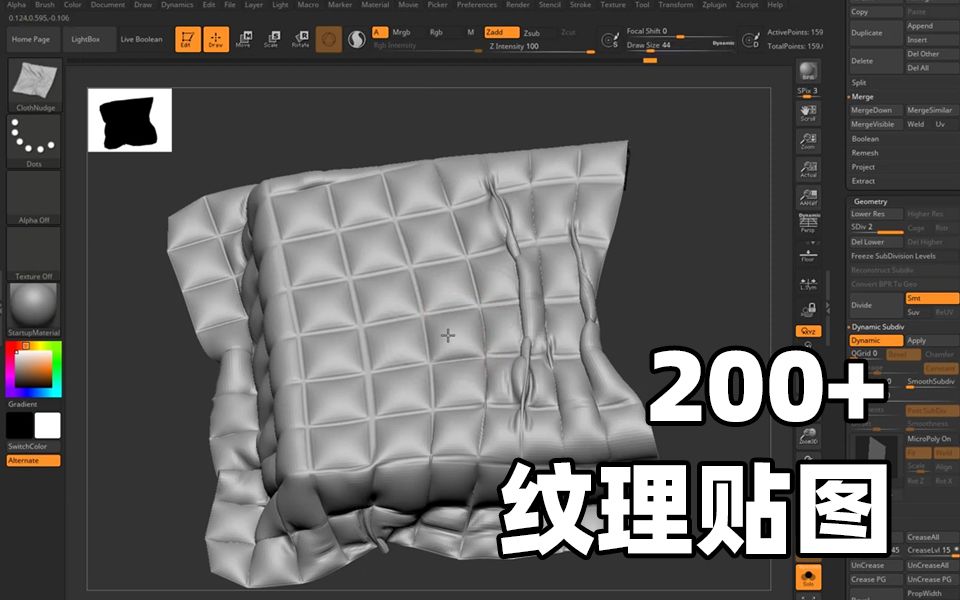Collapse the Geometry section header
960x600 pixels.
(870, 201)
